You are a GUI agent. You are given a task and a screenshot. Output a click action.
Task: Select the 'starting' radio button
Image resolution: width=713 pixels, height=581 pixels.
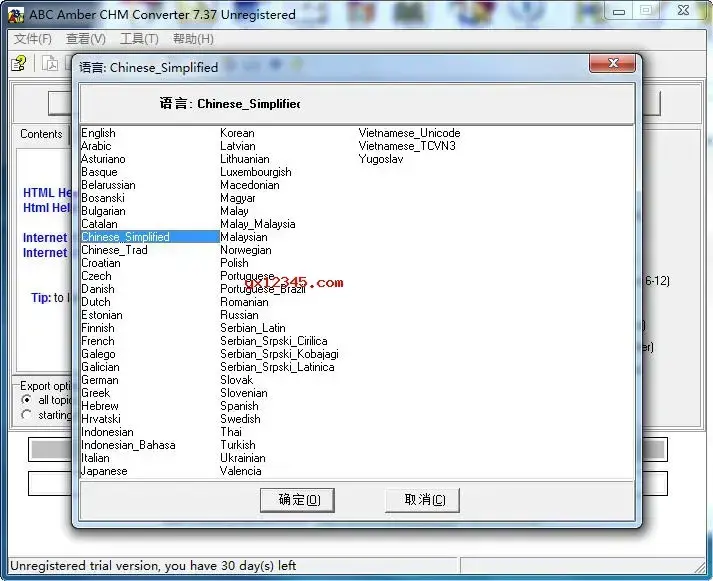[x=27, y=415]
